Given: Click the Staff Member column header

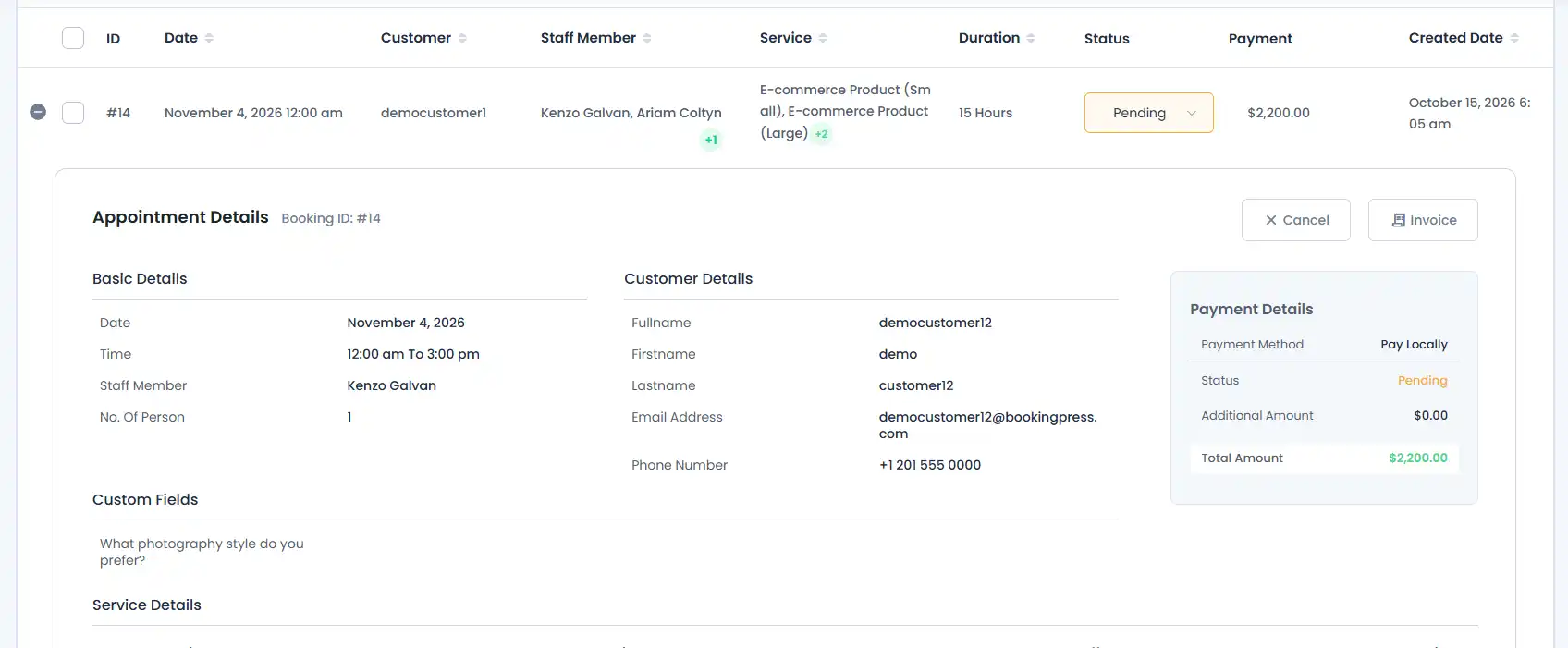Looking at the screenshot, I should (x=588, y=38).
